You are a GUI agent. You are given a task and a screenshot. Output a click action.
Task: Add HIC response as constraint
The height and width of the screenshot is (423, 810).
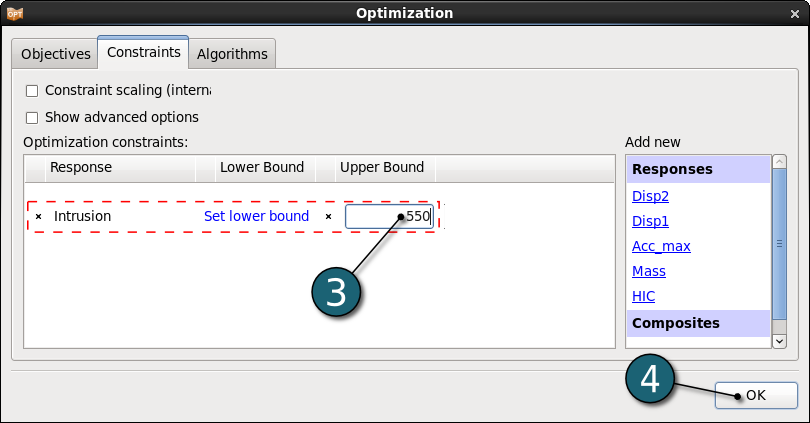coord(645,296)
